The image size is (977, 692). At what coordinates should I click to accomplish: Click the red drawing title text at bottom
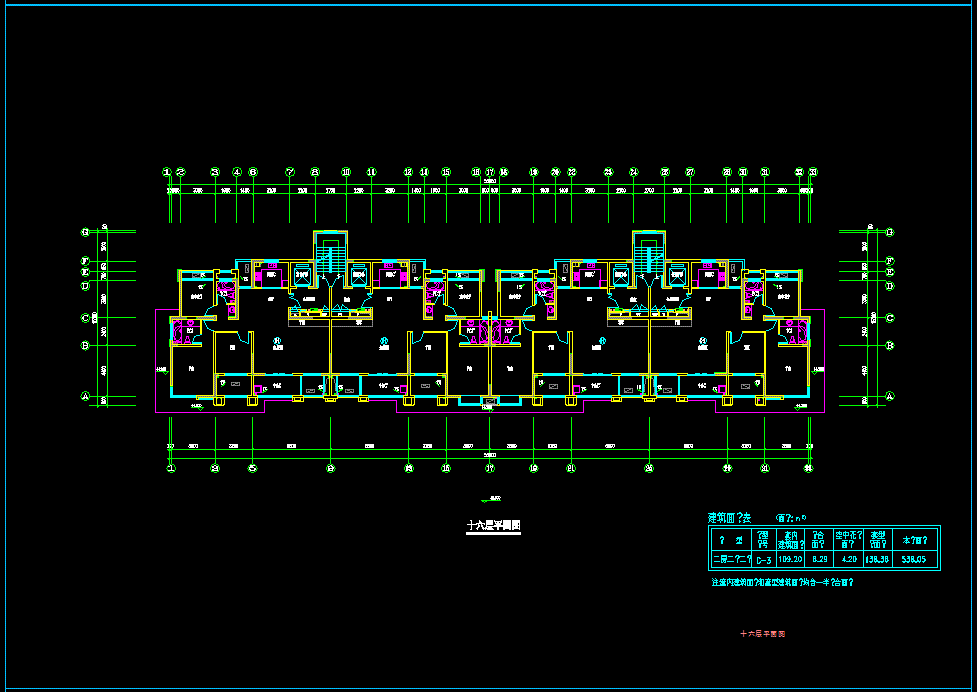[762, 634]
